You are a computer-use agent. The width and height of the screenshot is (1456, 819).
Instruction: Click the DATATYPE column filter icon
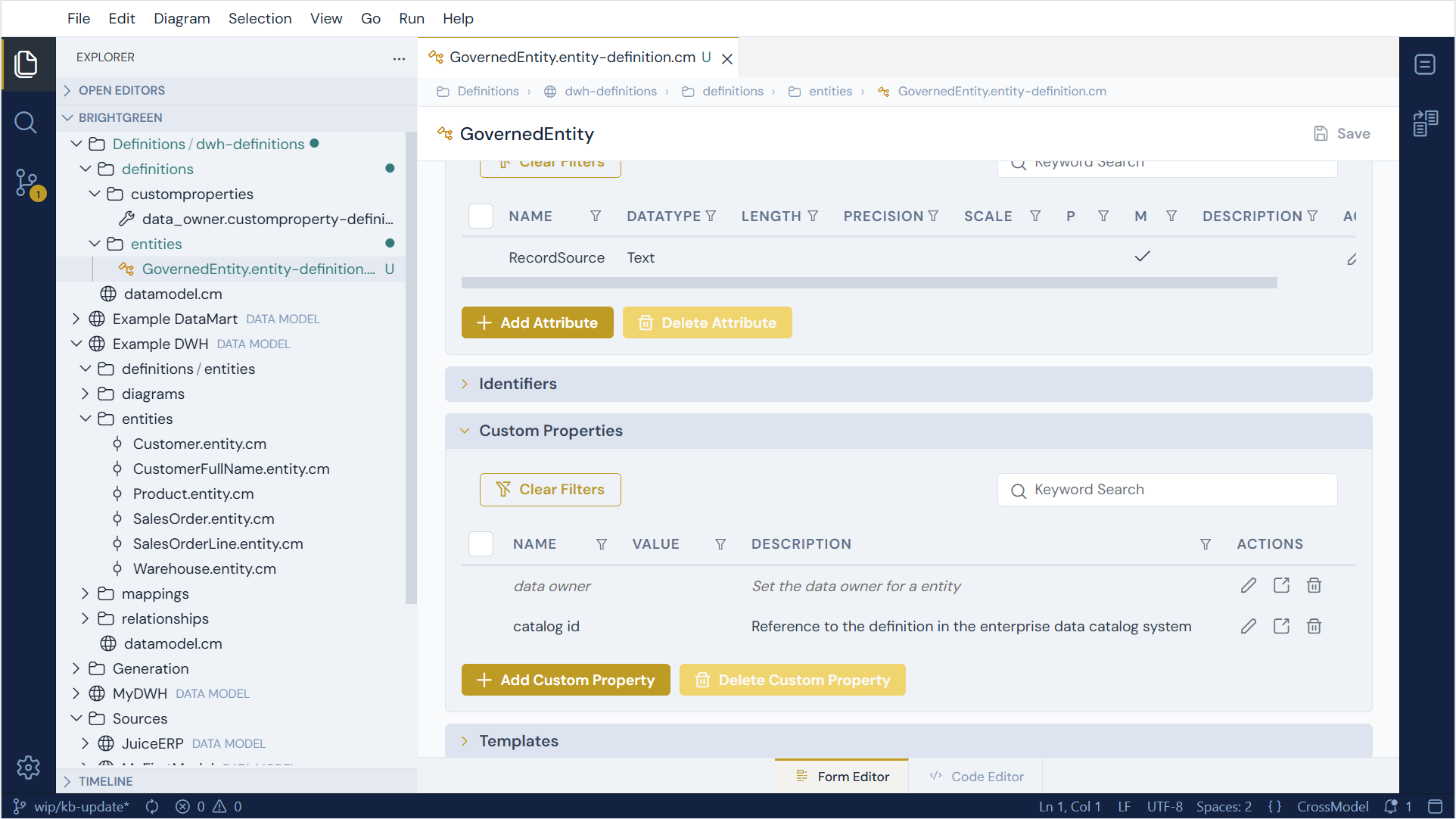click(x=711, y=216)
